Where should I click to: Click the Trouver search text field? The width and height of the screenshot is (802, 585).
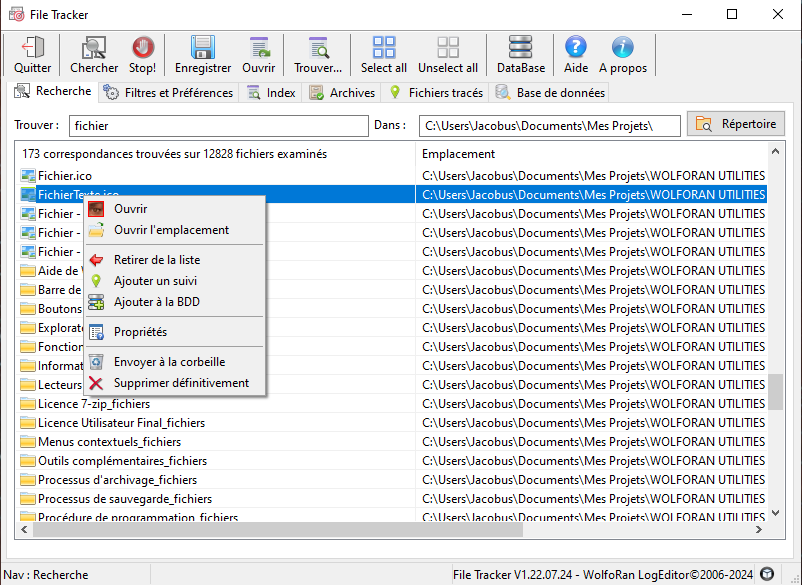click(x=218, y=126)
